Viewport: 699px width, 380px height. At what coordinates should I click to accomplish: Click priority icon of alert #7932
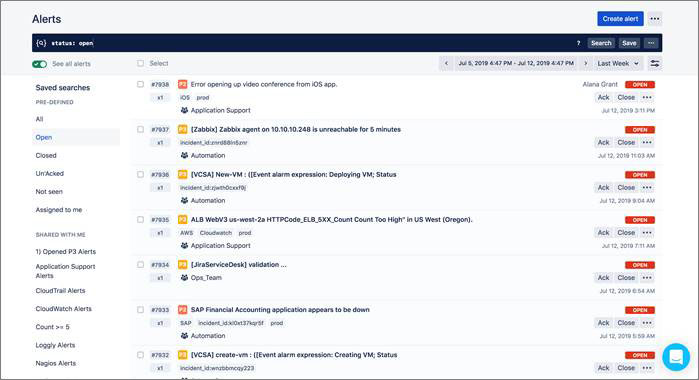click(182, 355)
